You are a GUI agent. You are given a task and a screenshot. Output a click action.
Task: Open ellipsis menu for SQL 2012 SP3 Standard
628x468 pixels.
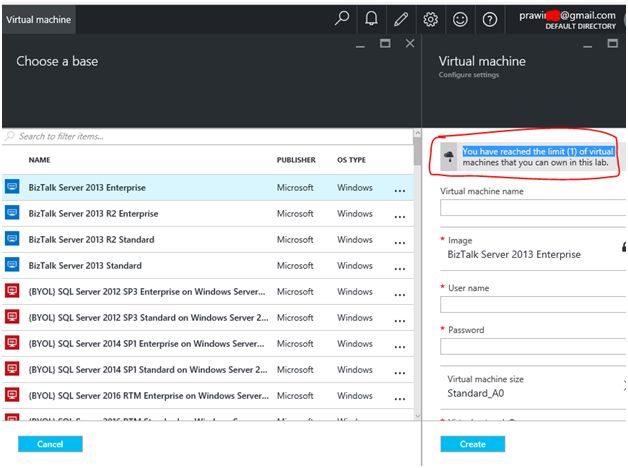click(x=400, y=321)
